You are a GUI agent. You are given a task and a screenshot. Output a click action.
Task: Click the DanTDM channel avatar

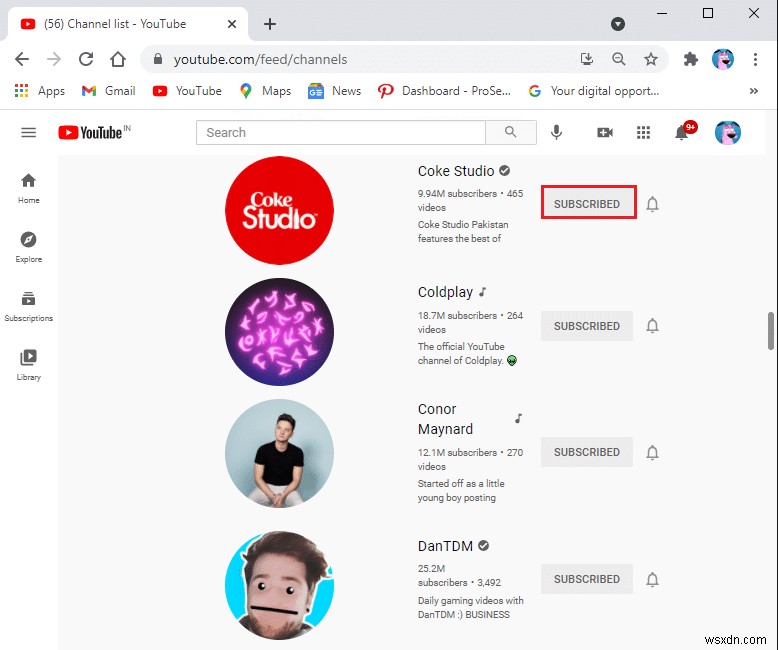point(279,585)
